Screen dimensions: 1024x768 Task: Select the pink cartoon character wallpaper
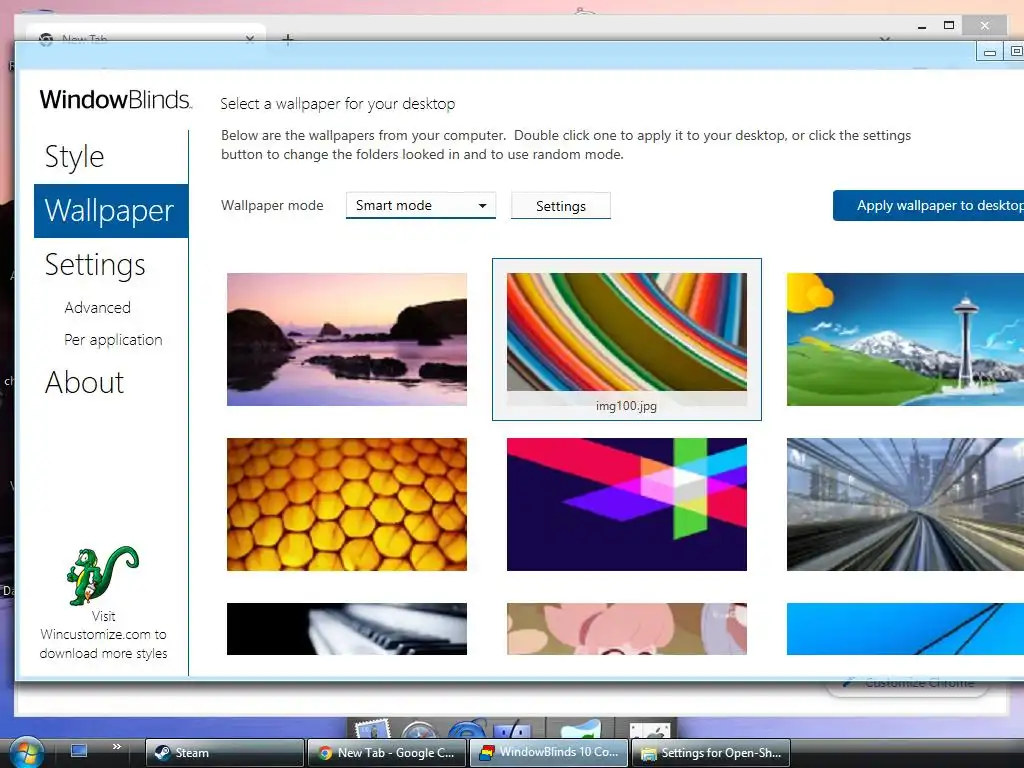click(x=626, y=629)
